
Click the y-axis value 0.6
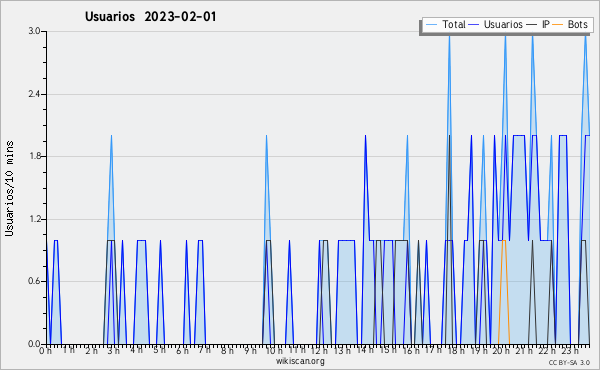pyautogui.click(x=34, y=281)
